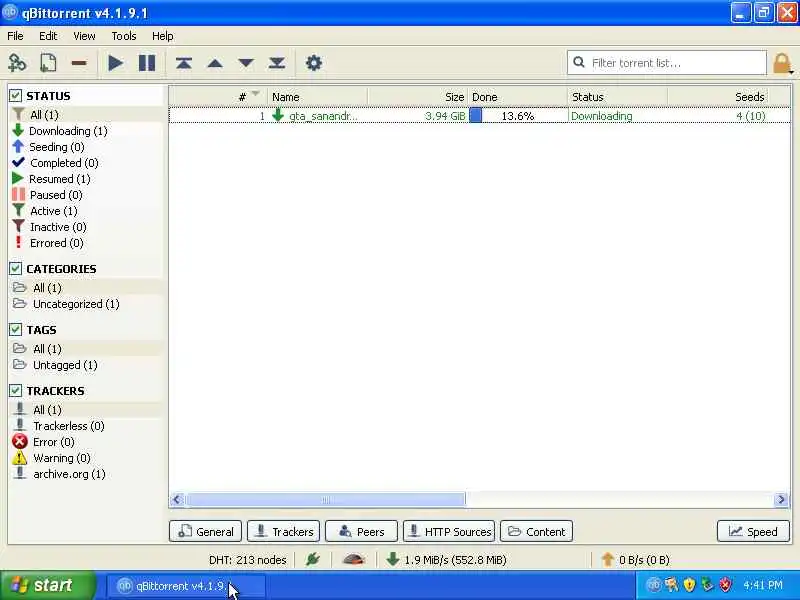800x600 pixels.
Task: Open the Help menu
Action: point(163,36)
